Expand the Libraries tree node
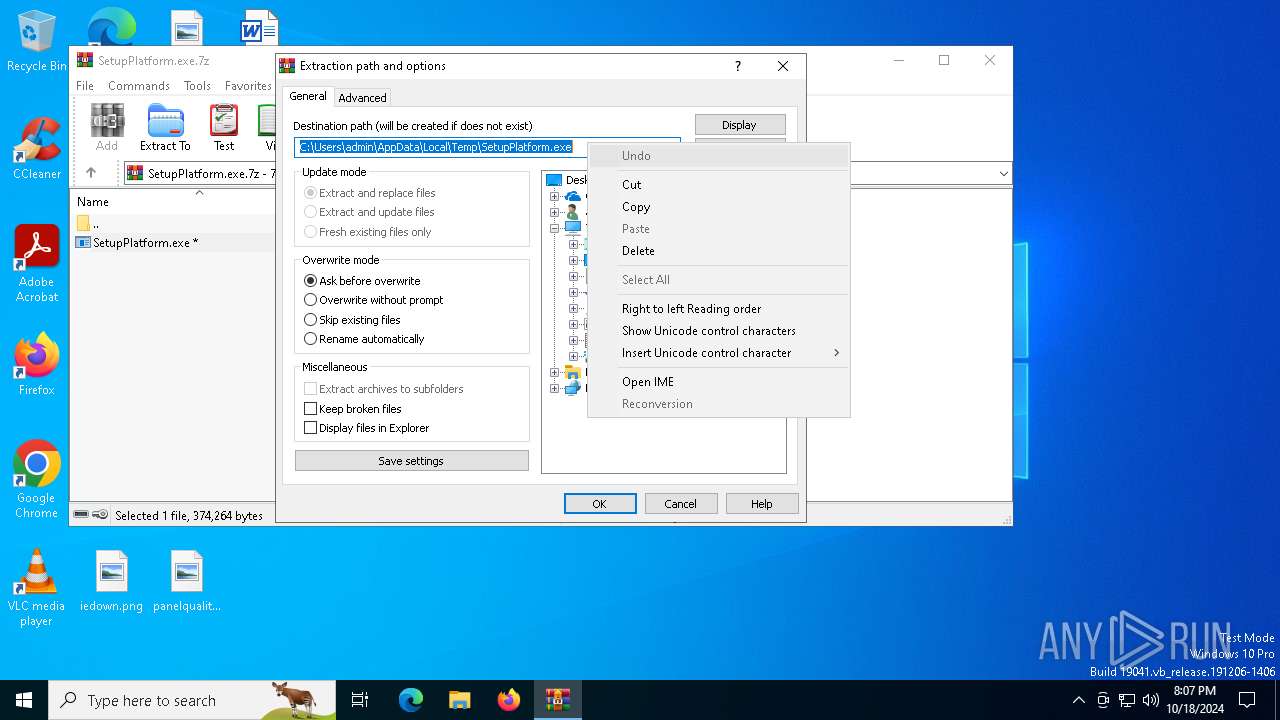 [x=554, y=372]
